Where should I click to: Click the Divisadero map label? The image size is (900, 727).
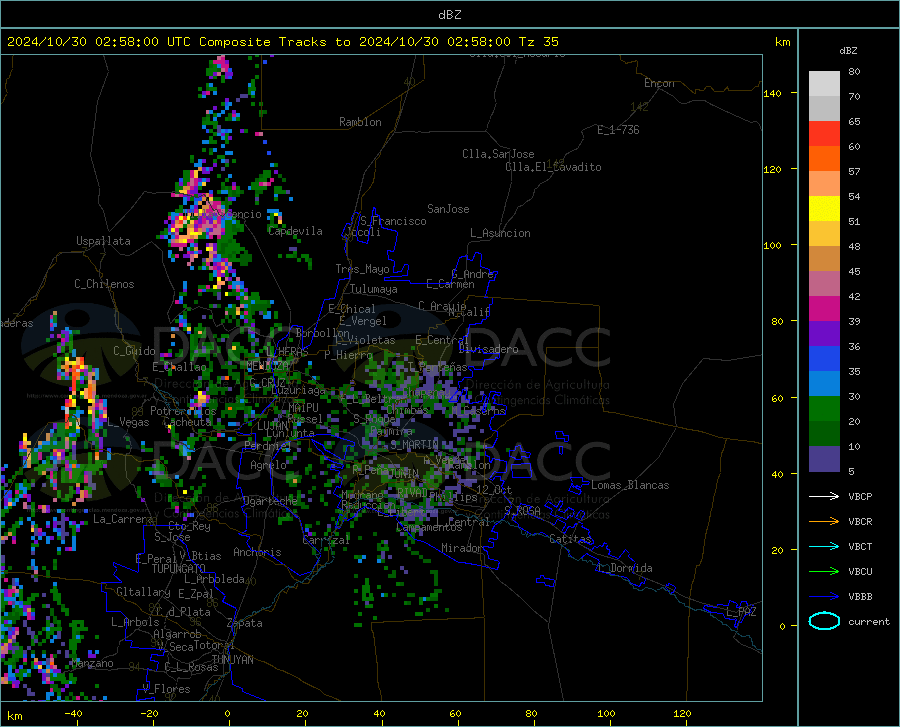pos(488,349)
